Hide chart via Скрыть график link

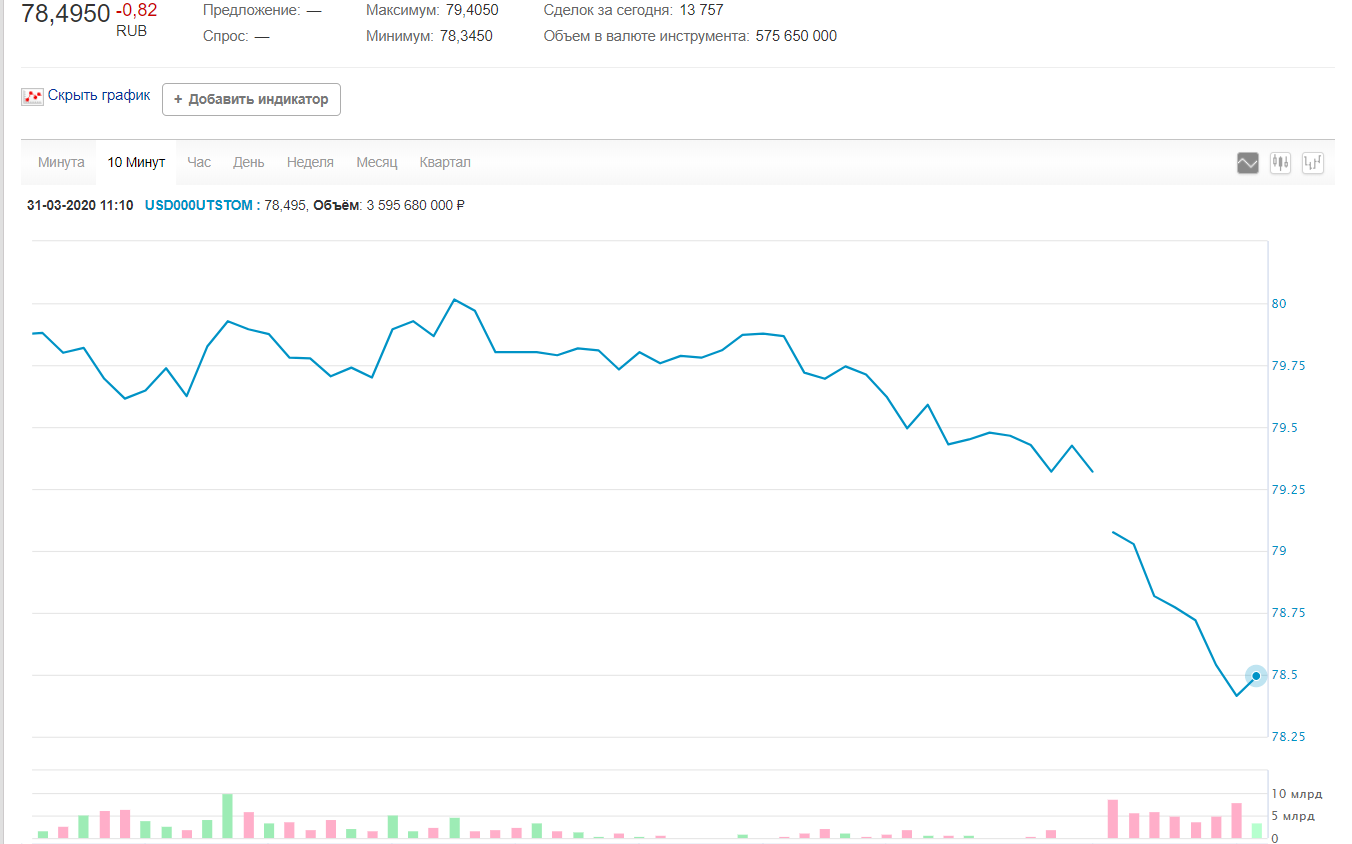click(99, 96)
